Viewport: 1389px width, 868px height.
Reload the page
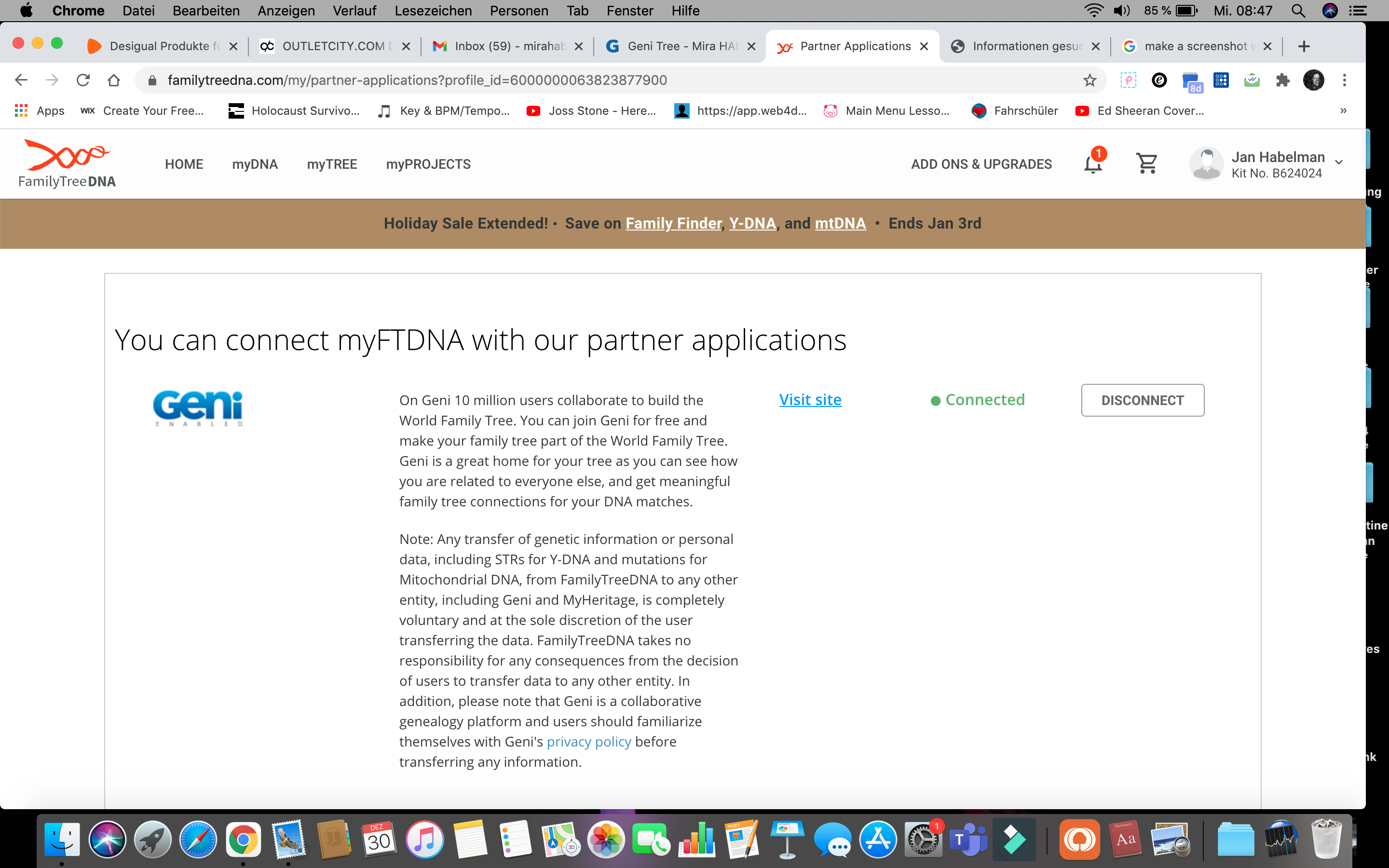83,81
